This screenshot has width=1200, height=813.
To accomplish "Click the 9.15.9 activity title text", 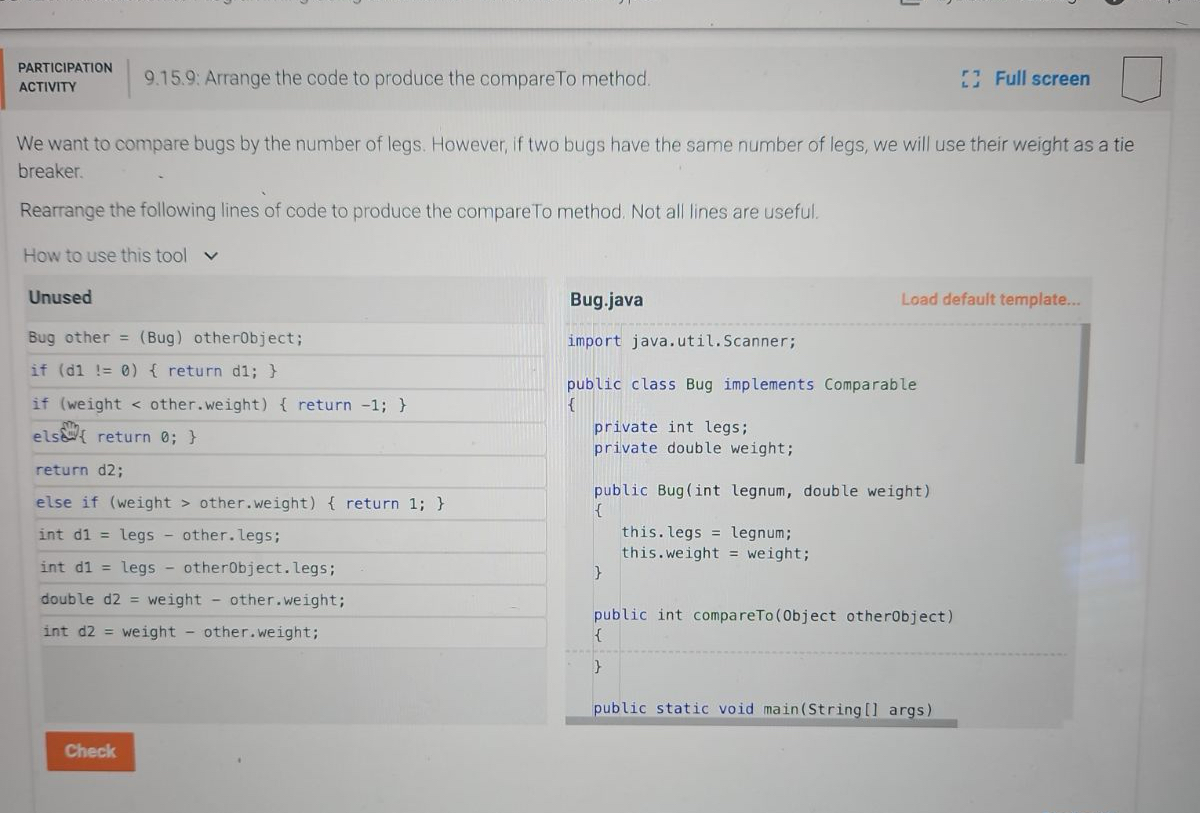I will click(x=397, y=78).
